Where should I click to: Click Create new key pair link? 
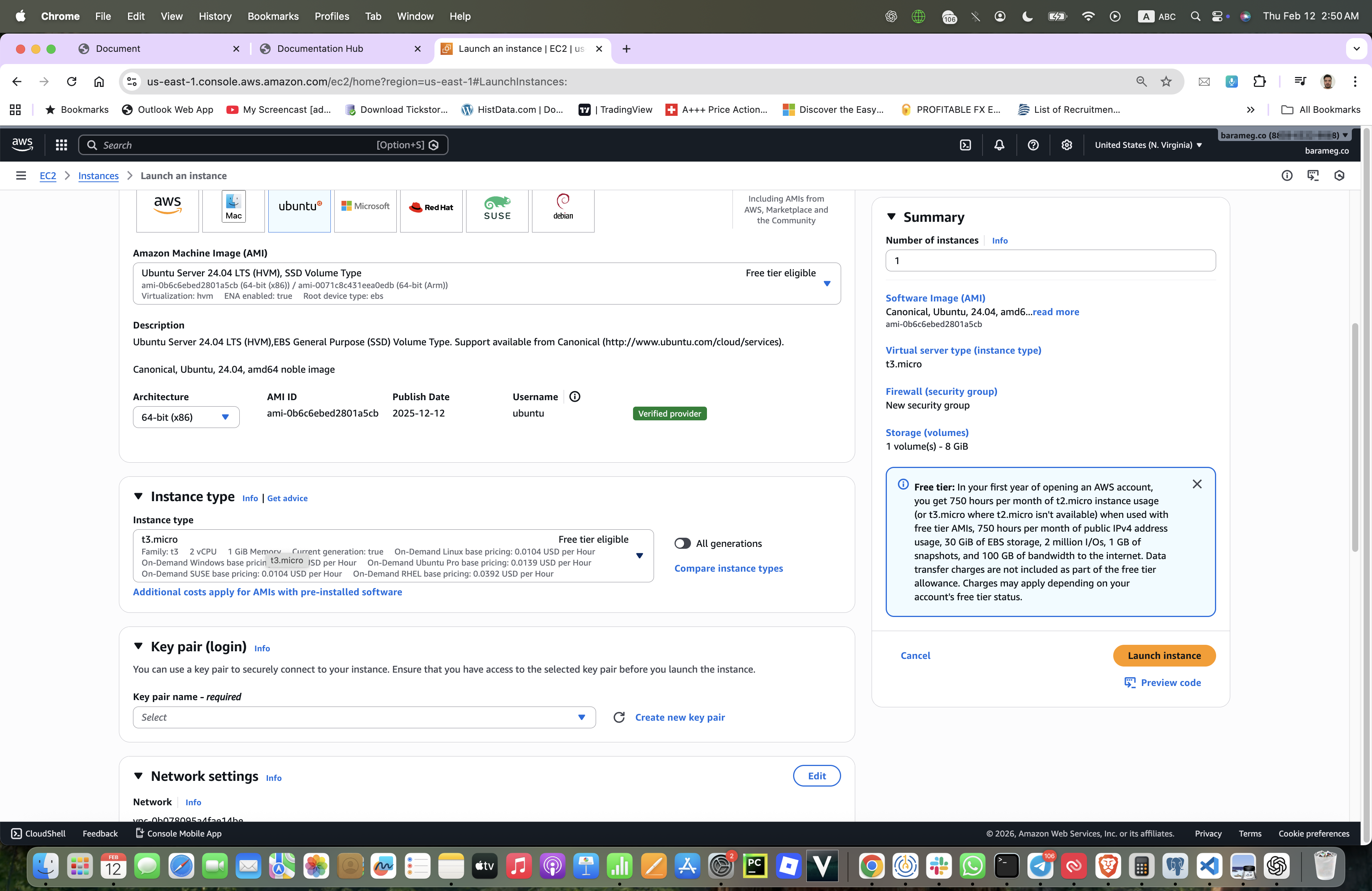[x=680, y=717]
